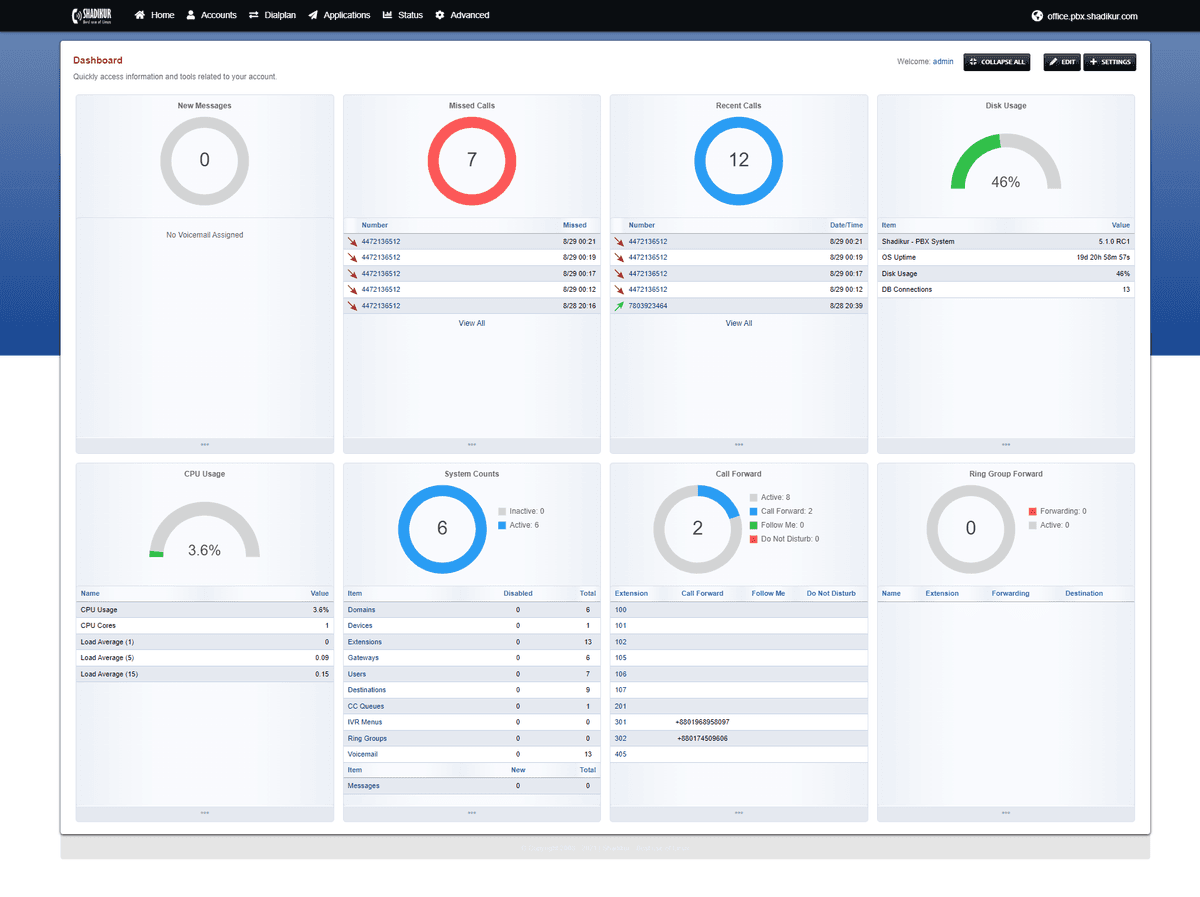The height and width of the screenshot is (897, 1200).
Task: Click the EDIT button
Action: coord(1061,61)
